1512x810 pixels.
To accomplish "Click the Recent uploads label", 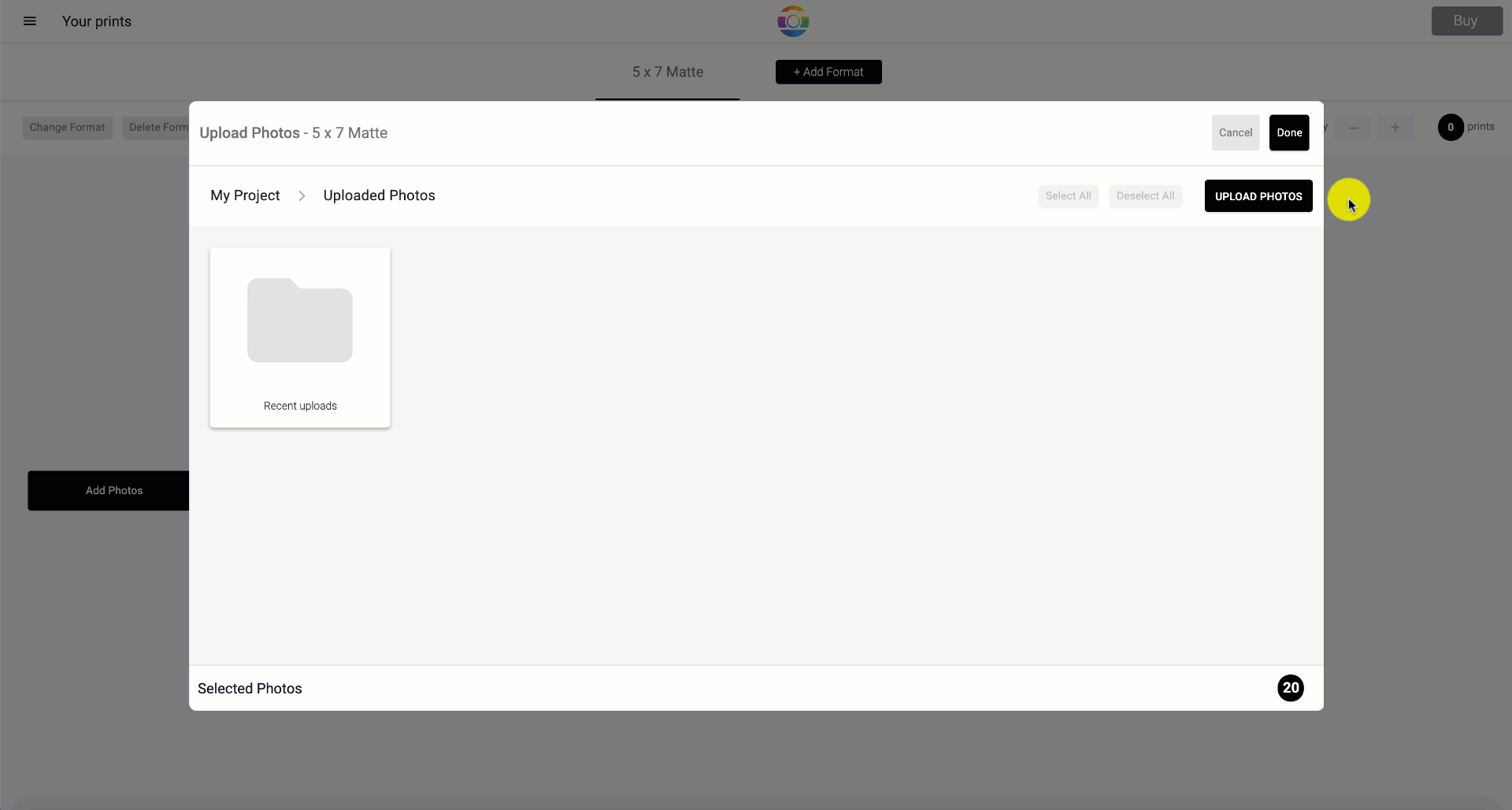I will coord(300,406).
